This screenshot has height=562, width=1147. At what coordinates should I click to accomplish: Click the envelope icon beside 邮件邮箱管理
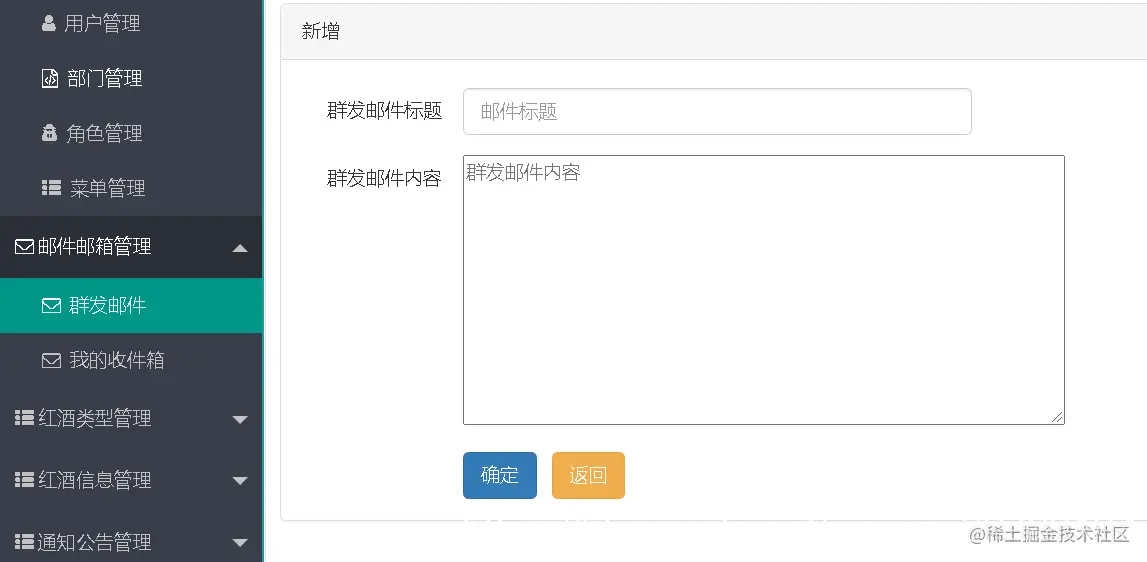pyautogui.click(x=24, y=247)
